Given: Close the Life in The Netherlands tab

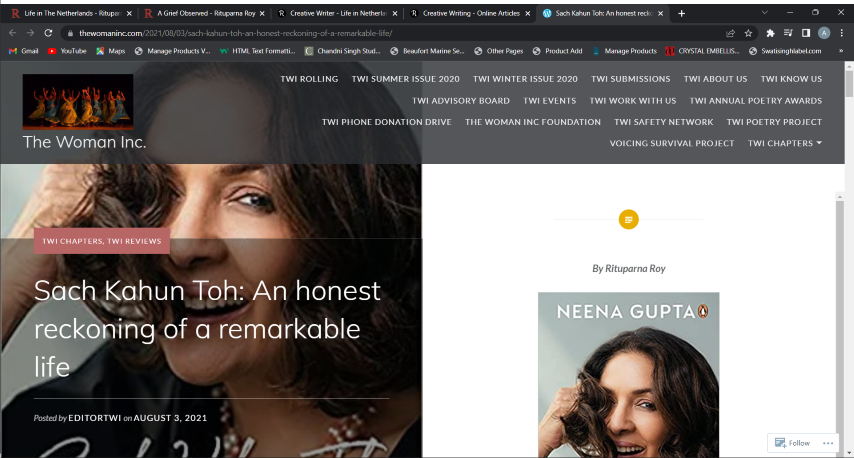Looking at the screenshot, I should click(129, 13).
